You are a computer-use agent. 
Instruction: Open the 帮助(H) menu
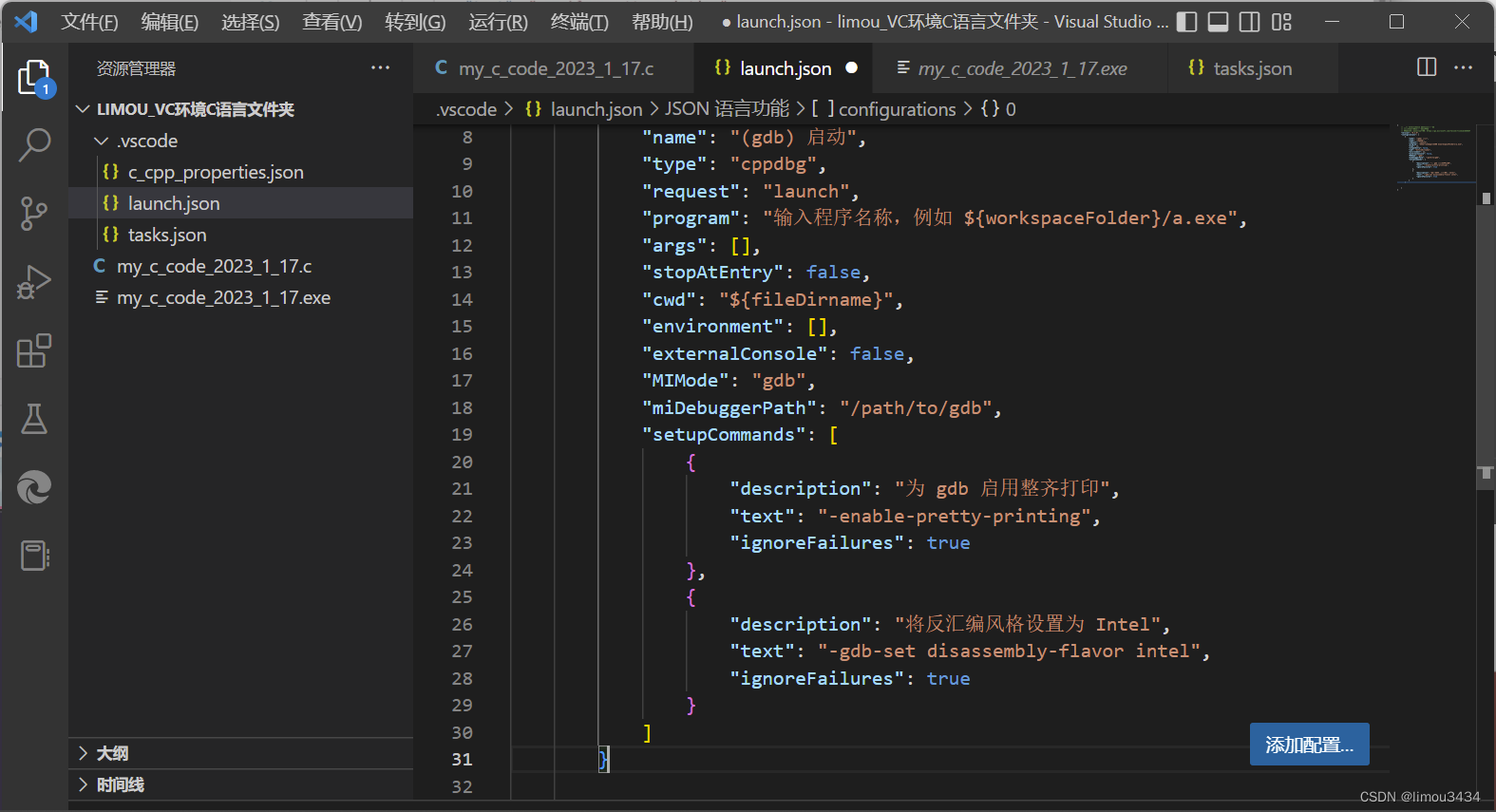(662, 22)
